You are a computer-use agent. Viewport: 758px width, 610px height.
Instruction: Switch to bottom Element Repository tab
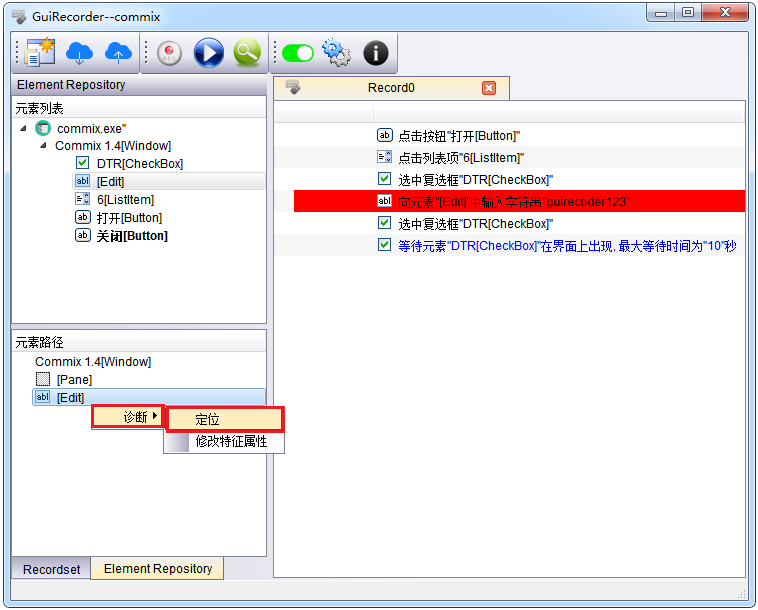pos(158,568)
